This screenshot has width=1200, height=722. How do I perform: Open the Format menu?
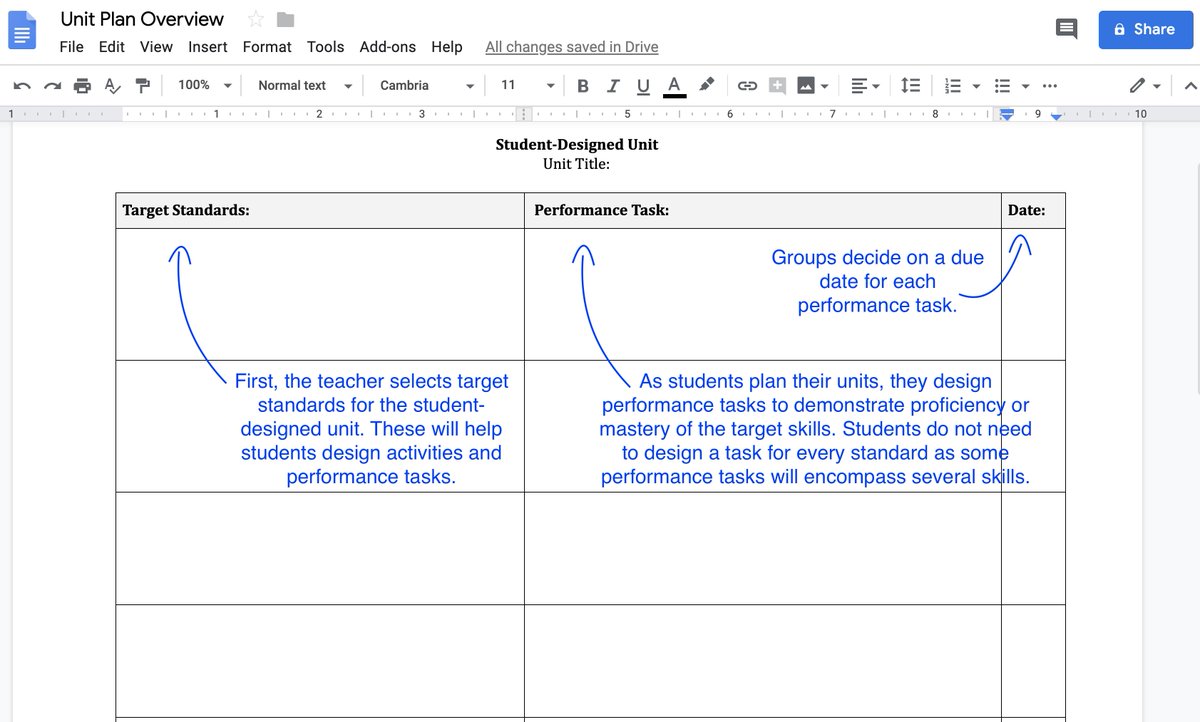point(266,46)
